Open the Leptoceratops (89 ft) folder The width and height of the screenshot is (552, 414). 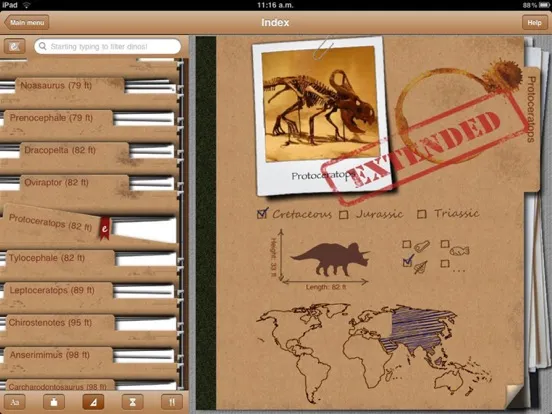58,291
